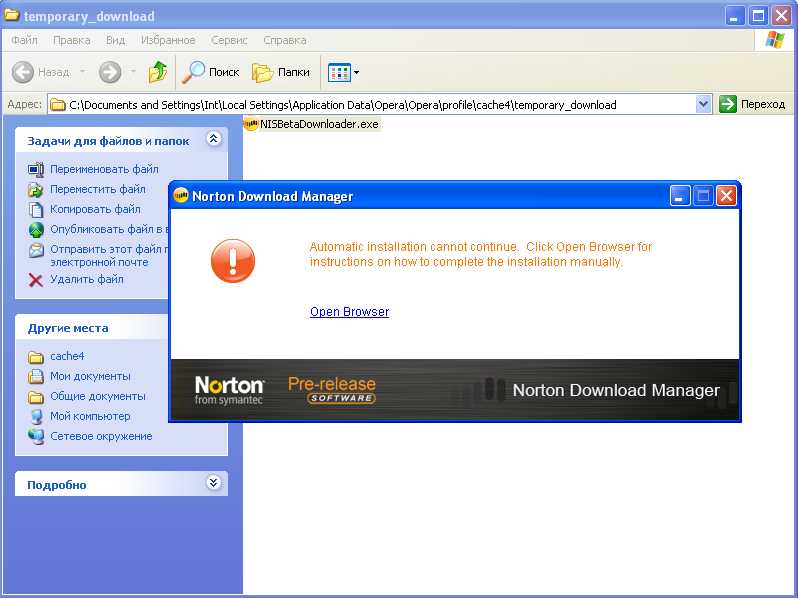Viewport: 798px width, 598px height.
Task: Select NISBetaDownloader.exe file
Action: pyautogui.click(x=311, y=124)
